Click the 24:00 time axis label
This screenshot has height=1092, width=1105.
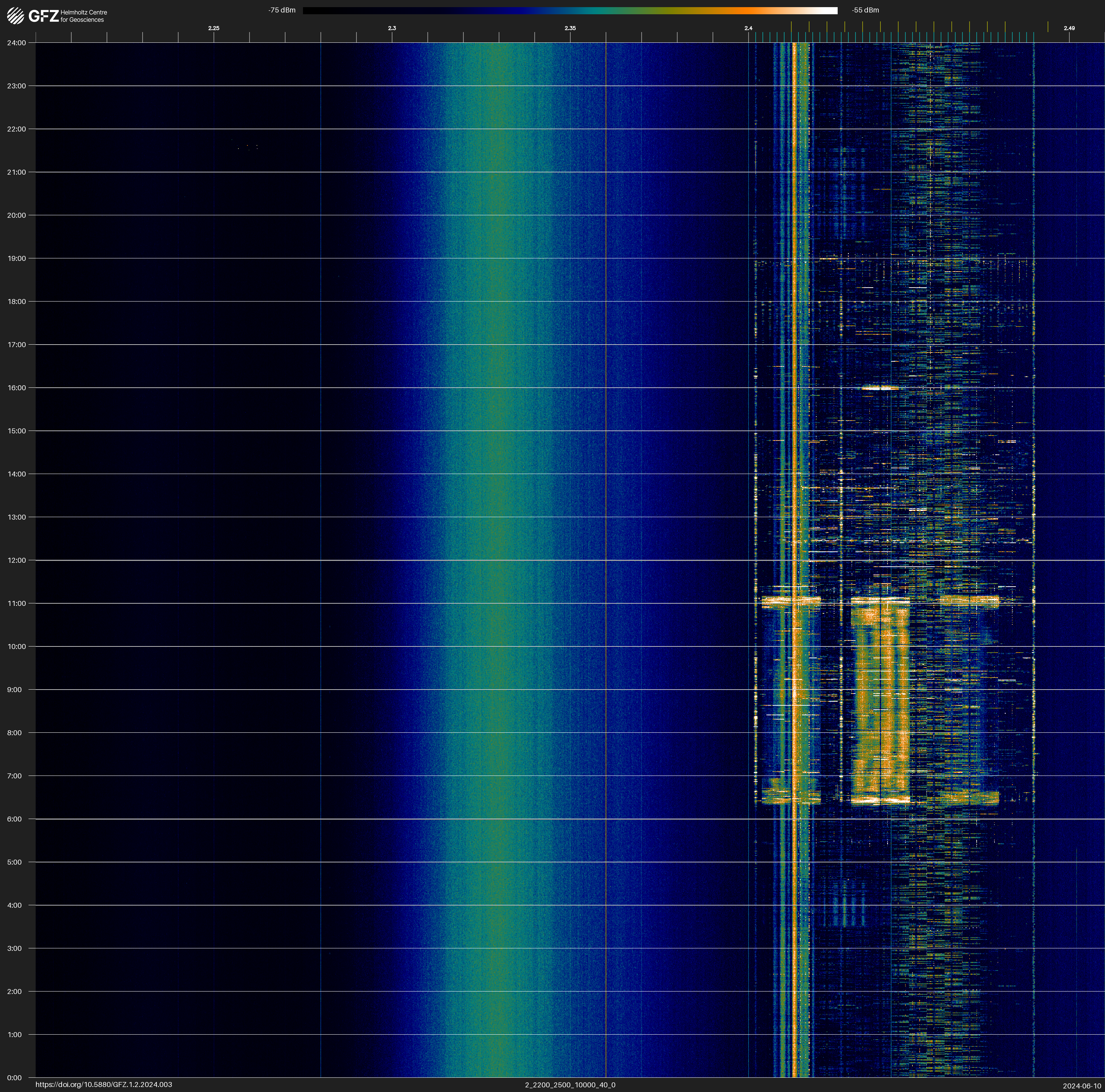[x=17, y=43]
